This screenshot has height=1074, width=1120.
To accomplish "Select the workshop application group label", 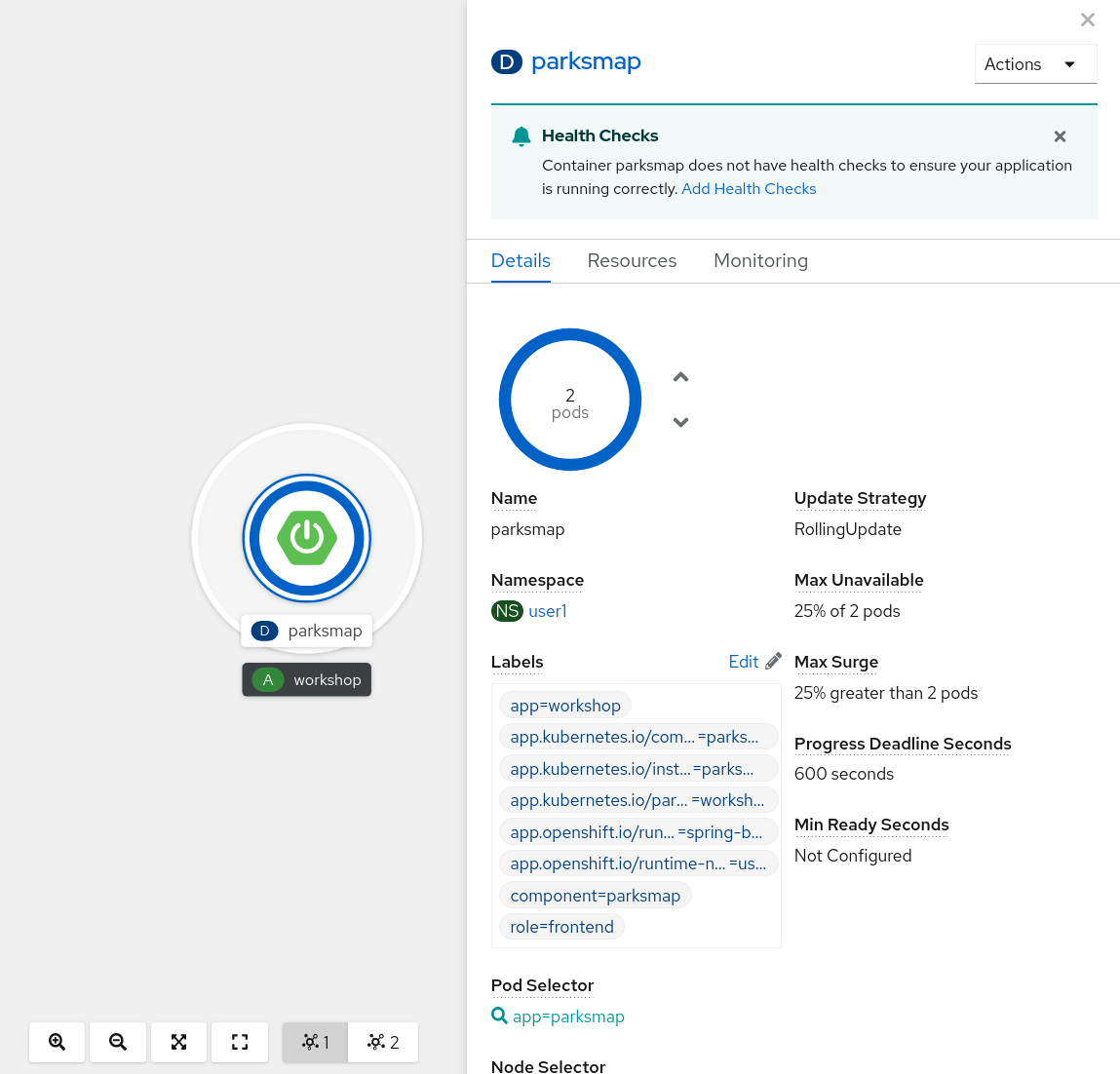I will (307, 680).
